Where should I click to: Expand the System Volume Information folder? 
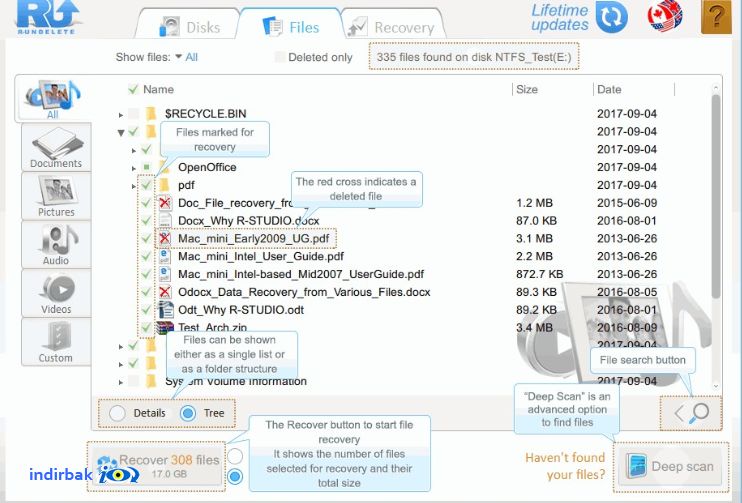point(121,382)
